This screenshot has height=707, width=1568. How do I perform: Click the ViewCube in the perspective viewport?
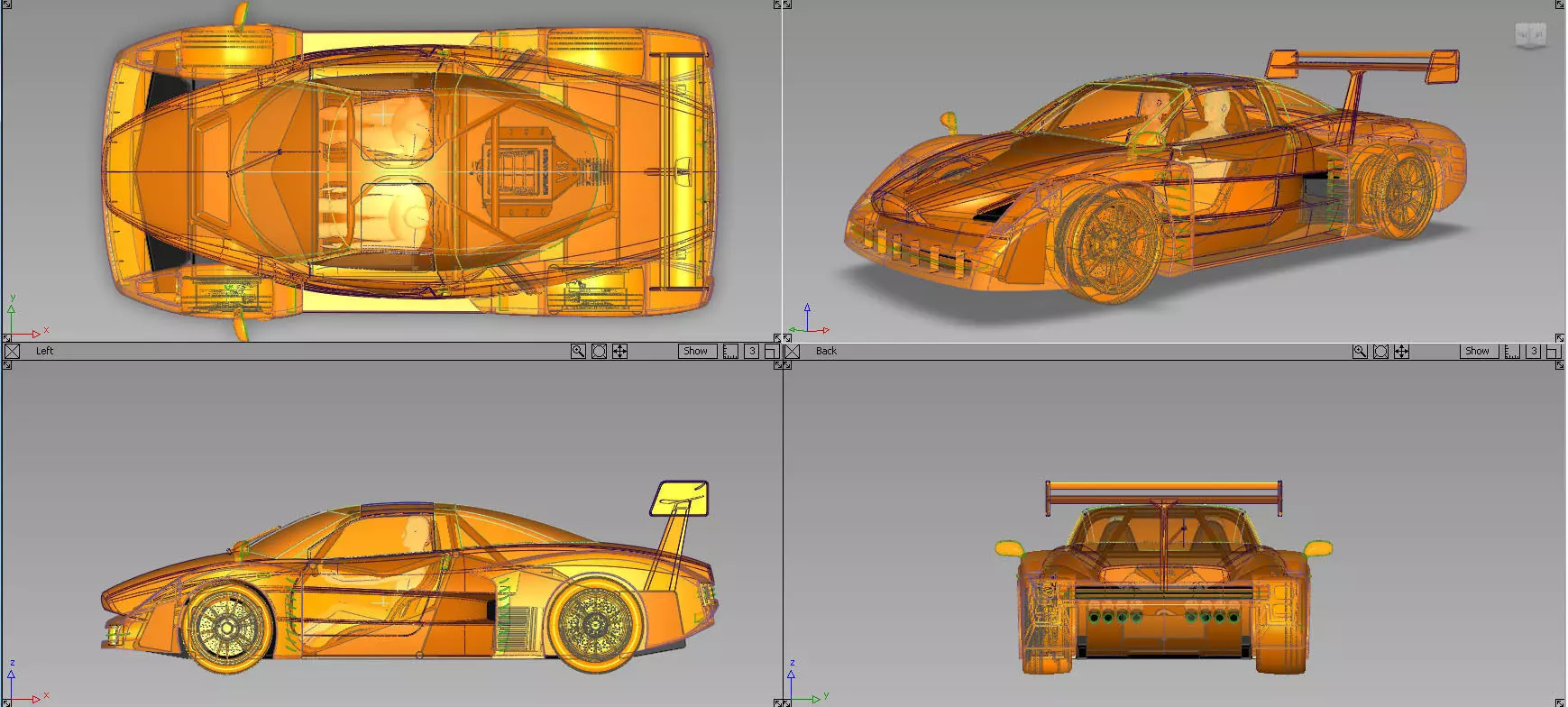click(x=1530, y=35)
